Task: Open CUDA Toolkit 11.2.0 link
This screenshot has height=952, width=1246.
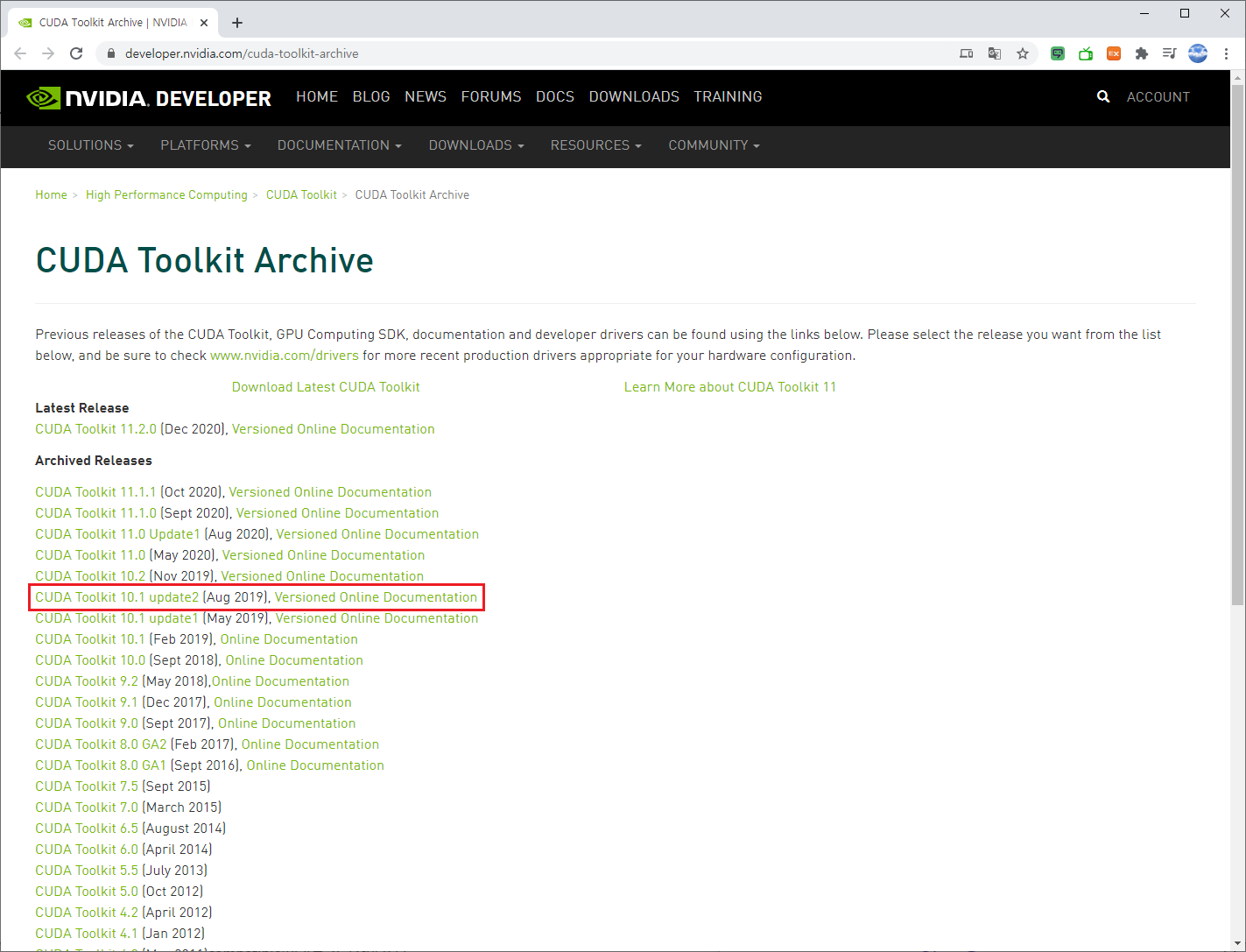Action: tap(95, 429)
